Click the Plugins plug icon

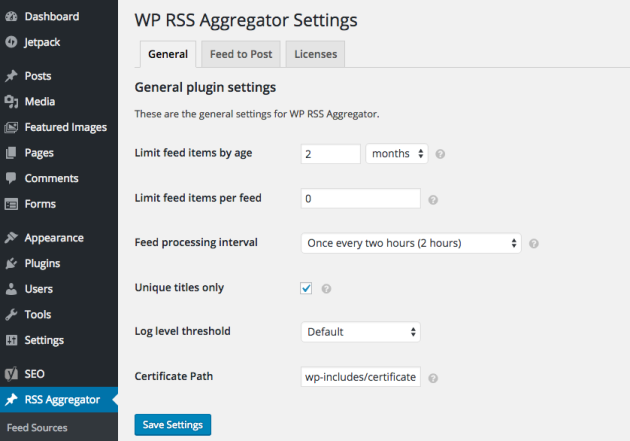tap(11, 263)
